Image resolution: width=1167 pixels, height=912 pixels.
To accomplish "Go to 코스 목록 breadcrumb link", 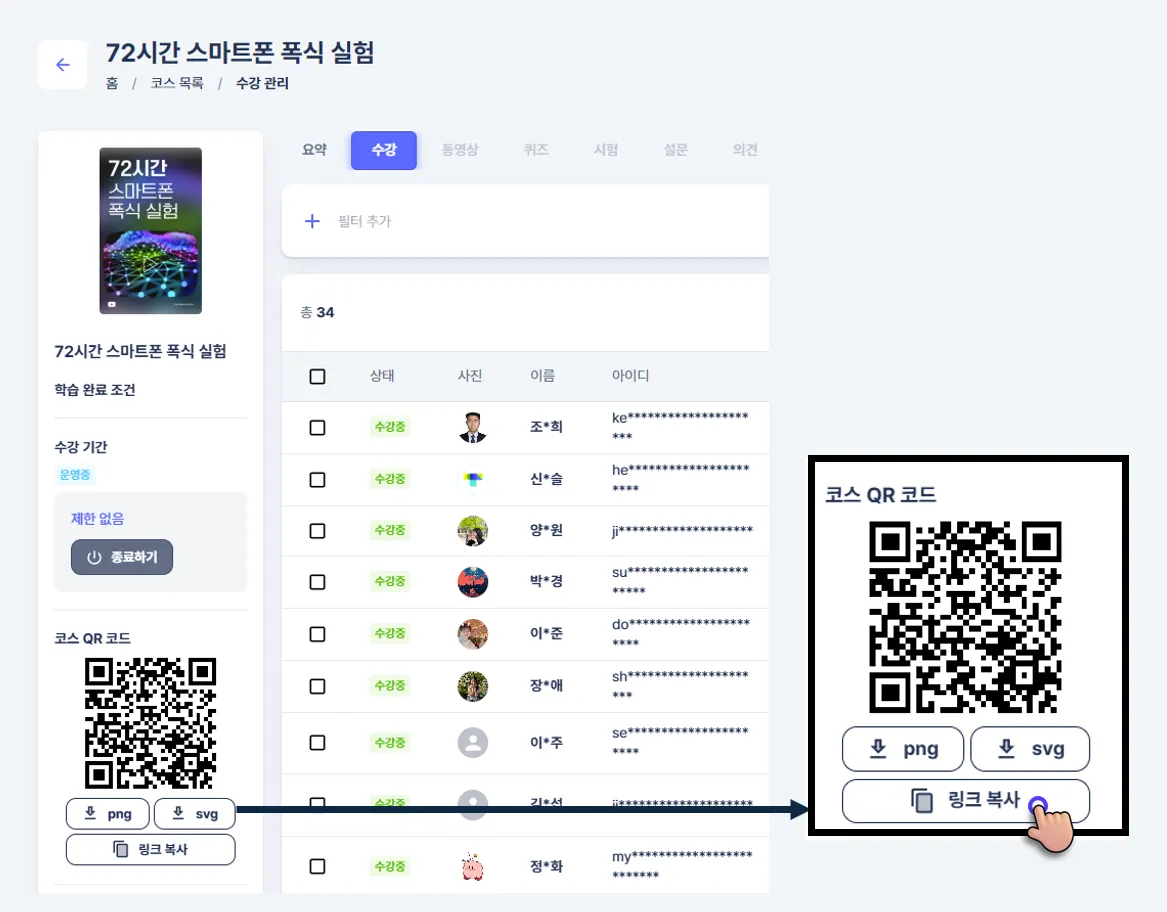I will point(177,83).
